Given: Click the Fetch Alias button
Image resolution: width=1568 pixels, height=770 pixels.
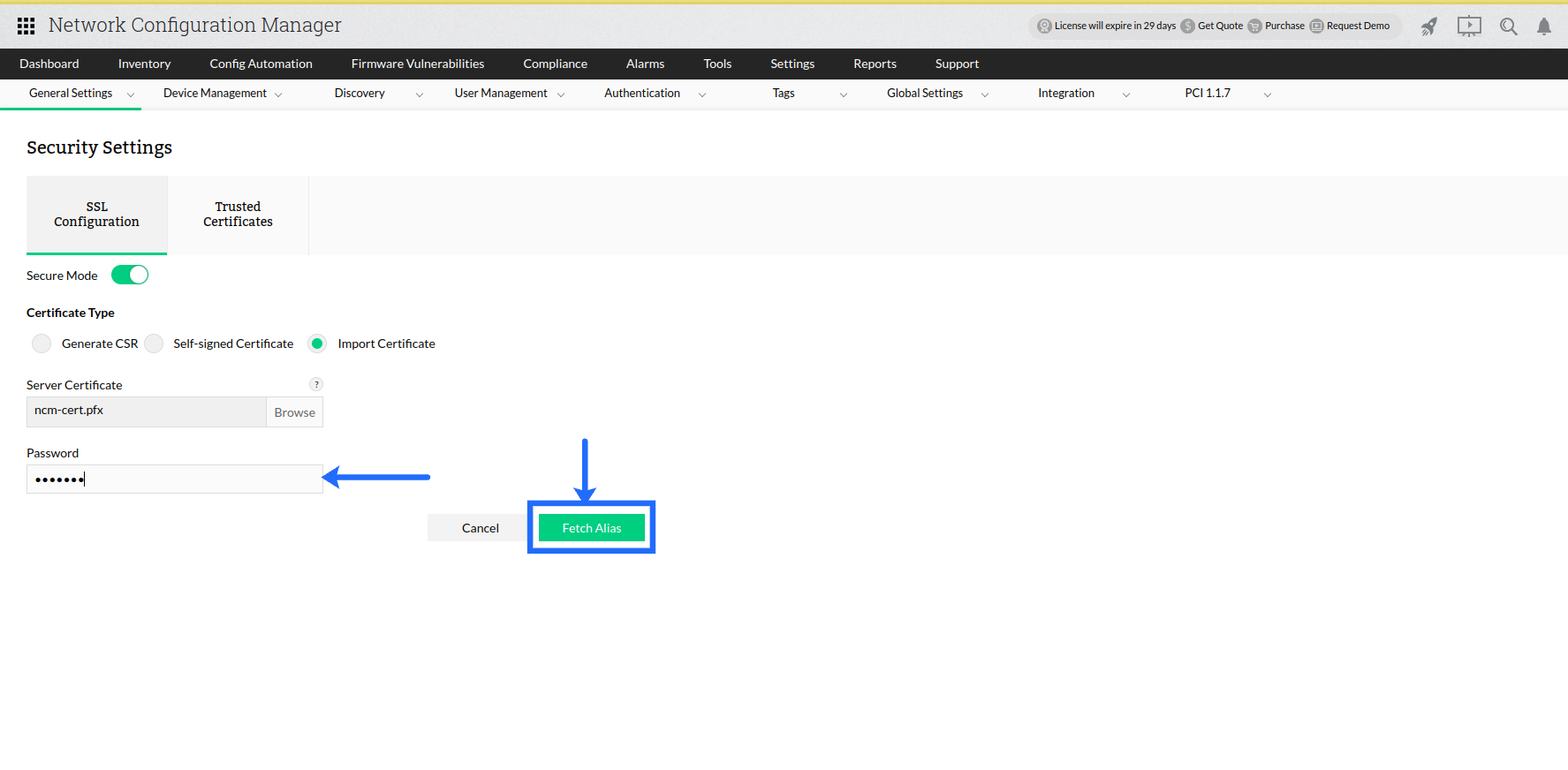Looking at the screenshot, I should [592, 528].
